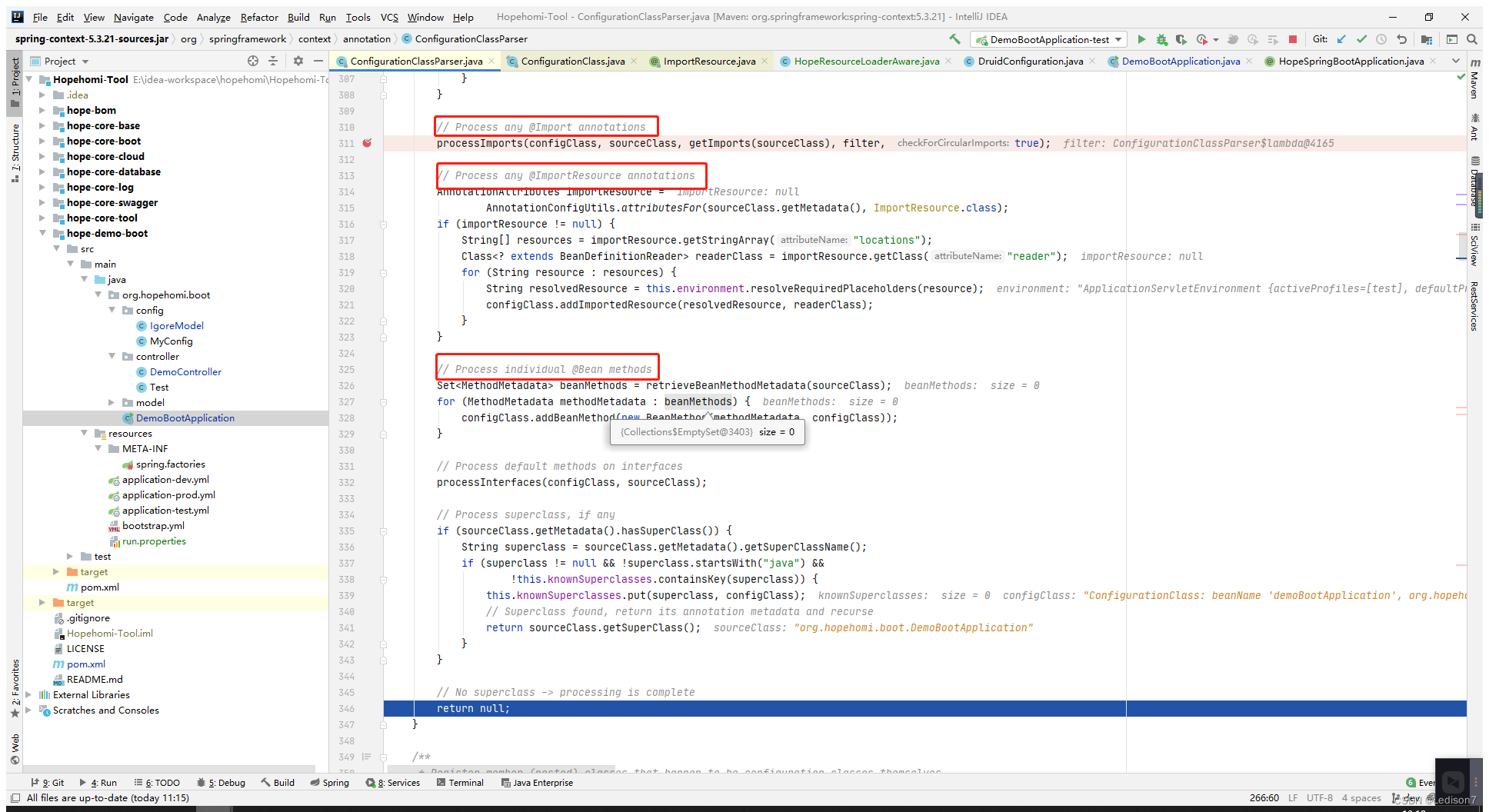Toggle the Project tool window stripe button
The image size is (1489, 812).
[x=15, y=82]
